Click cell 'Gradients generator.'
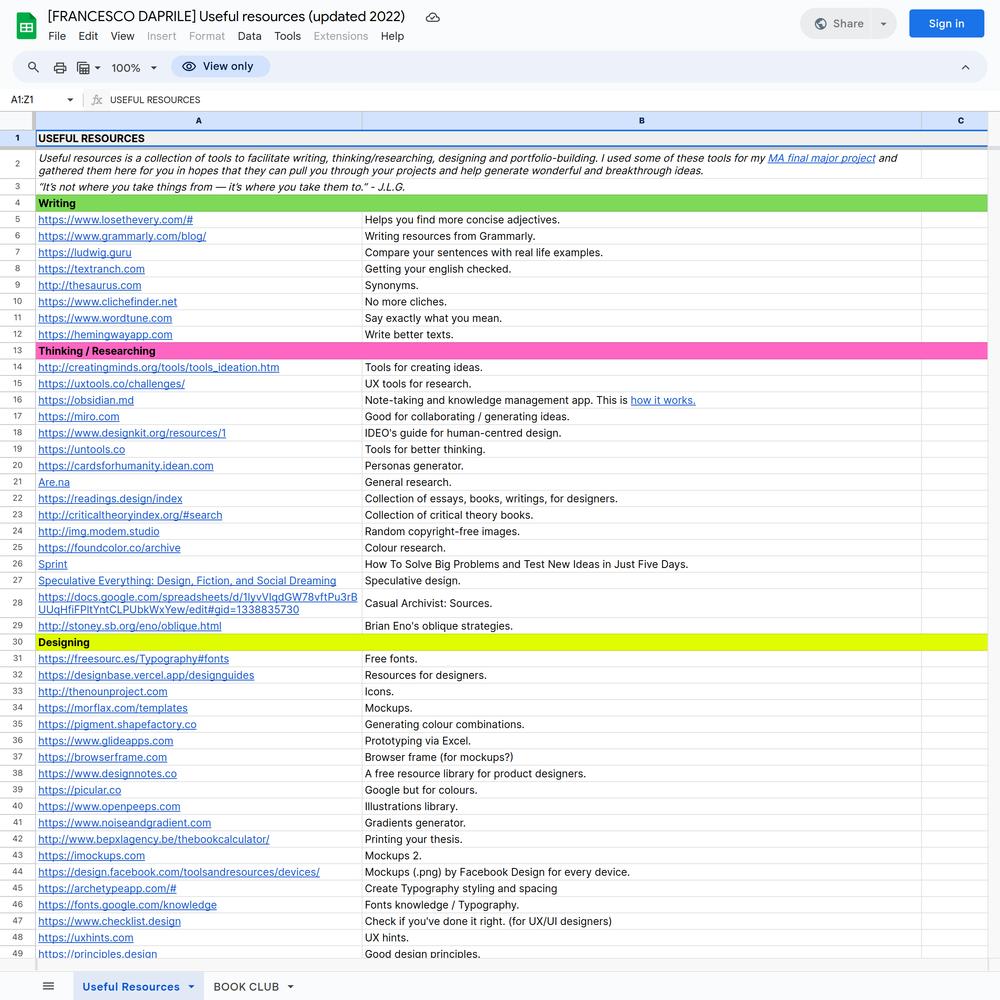 [x=642, y=823]
